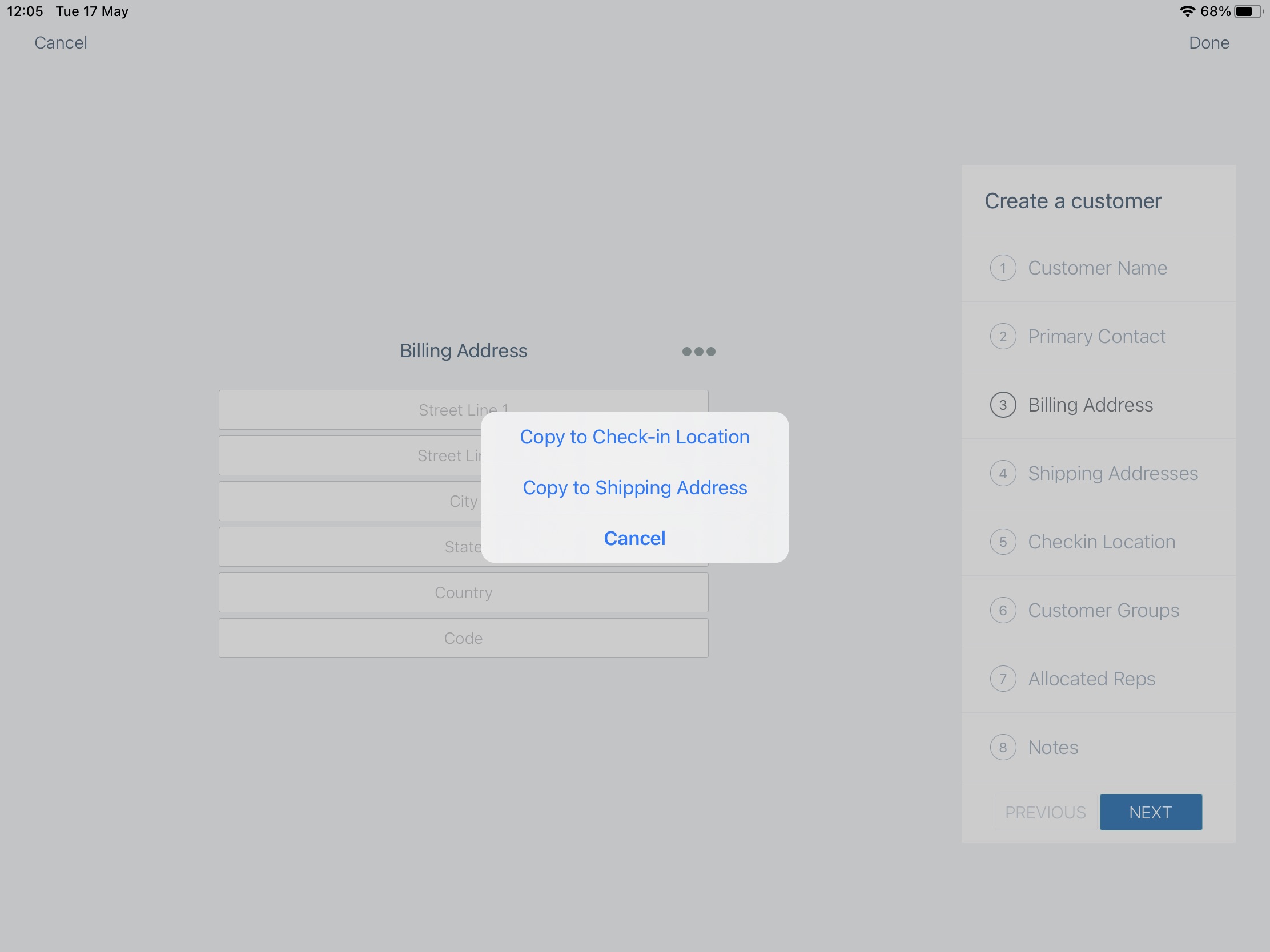Image resolution: width=1270 pixels, height=952 pixels.
Task: Select Allocated Reps step icon
Action: 1004,678
